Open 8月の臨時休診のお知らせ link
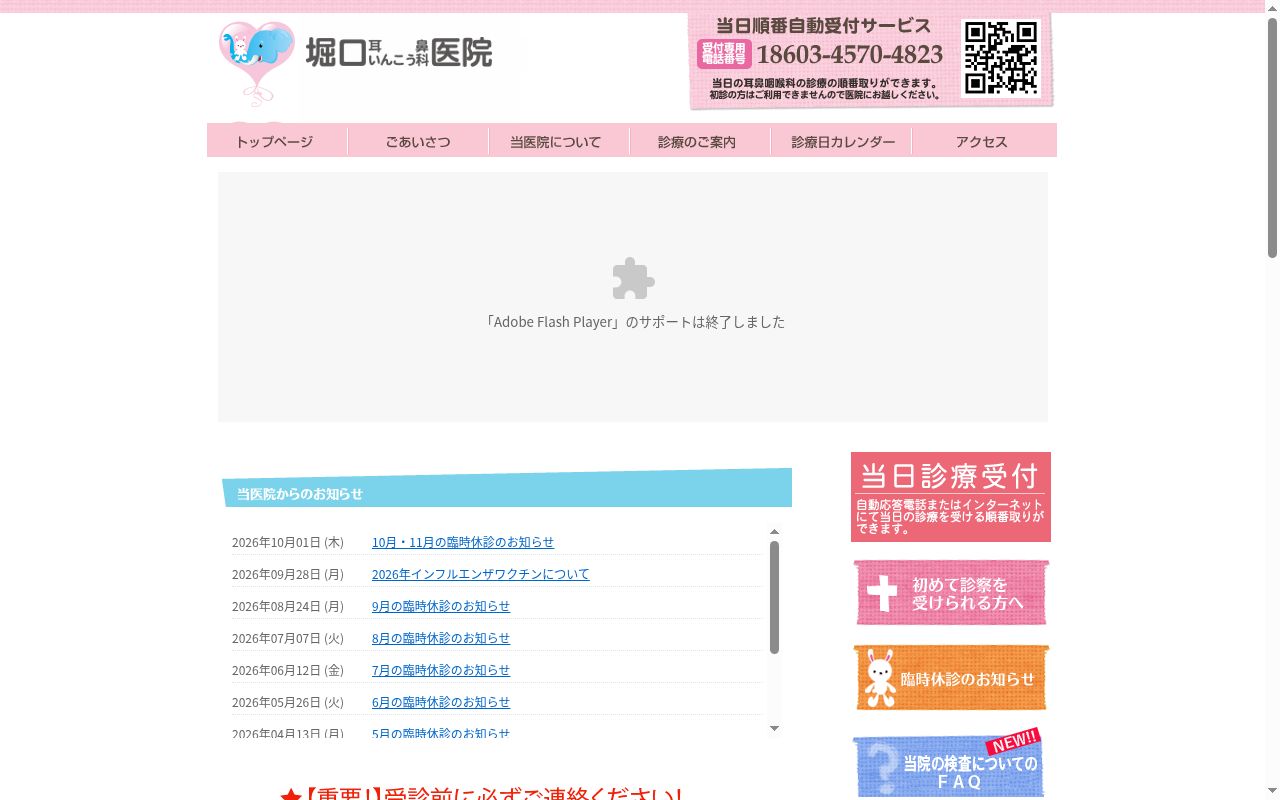Screen dimensions: 1280x800 (x=441, y=638)
